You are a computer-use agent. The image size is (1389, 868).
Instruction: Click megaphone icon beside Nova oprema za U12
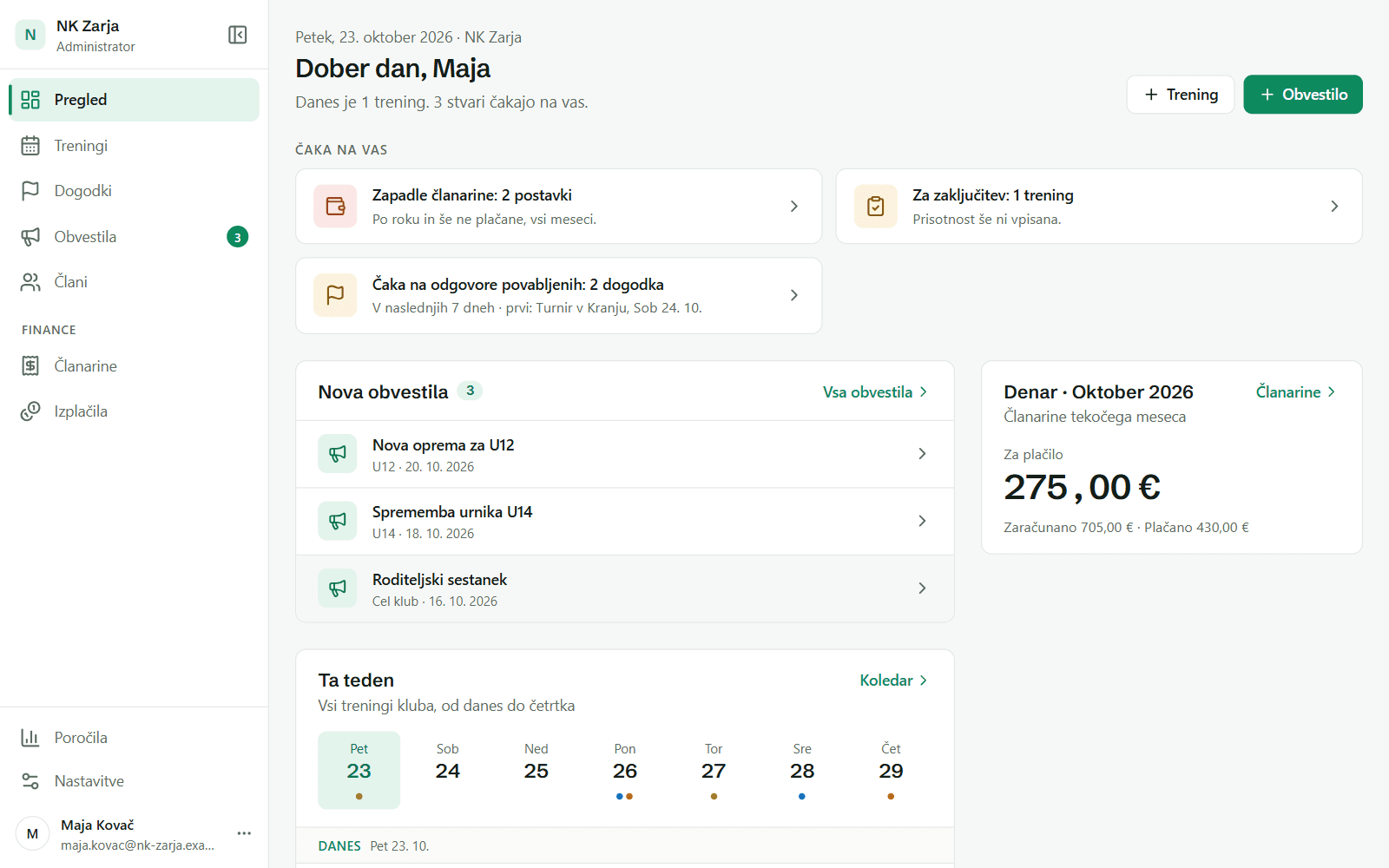tap(338, 454)
